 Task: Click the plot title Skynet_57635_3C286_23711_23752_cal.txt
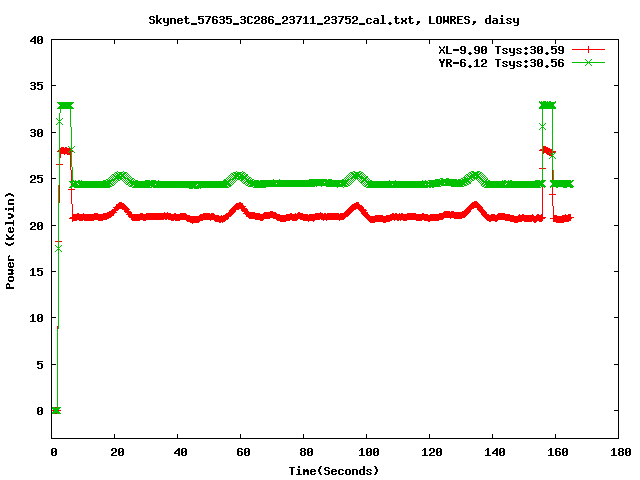pos(284,20)
